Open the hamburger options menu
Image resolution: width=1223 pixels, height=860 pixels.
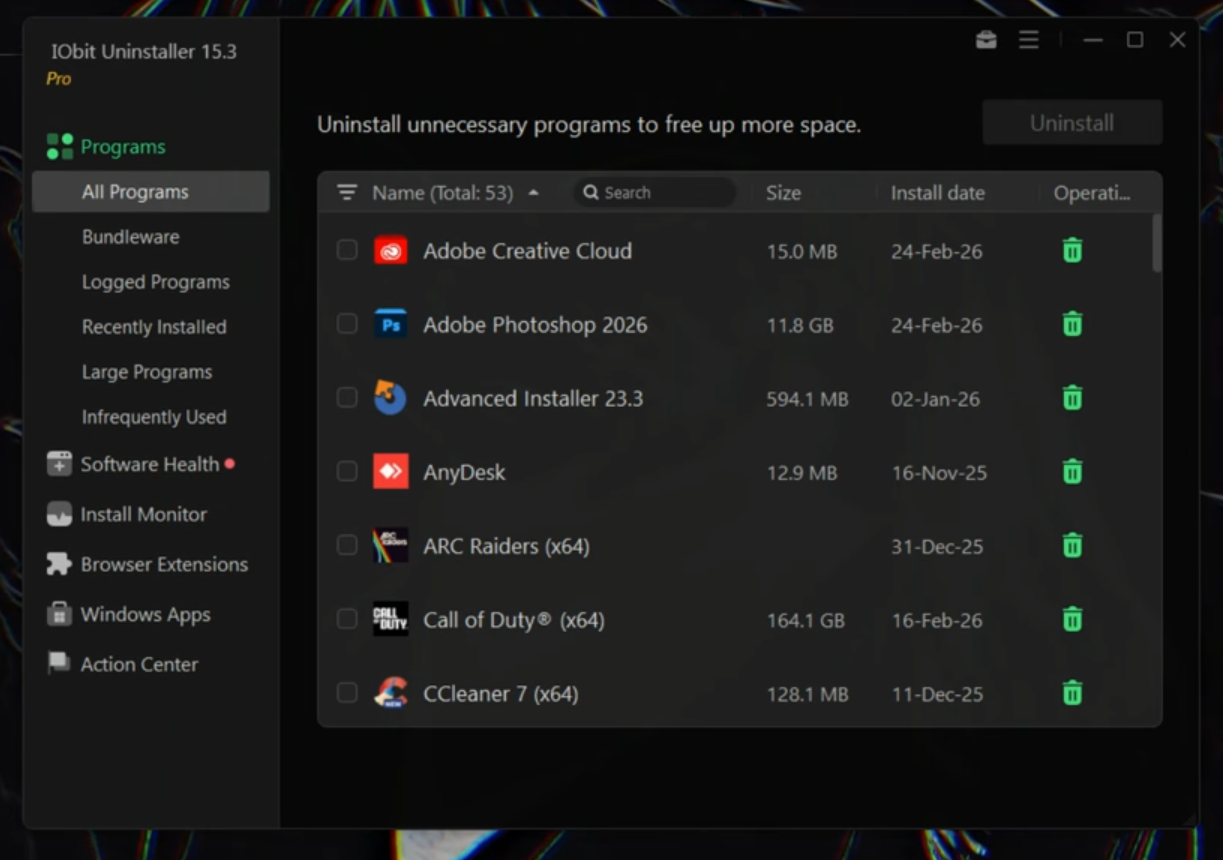pos(1029,40)
